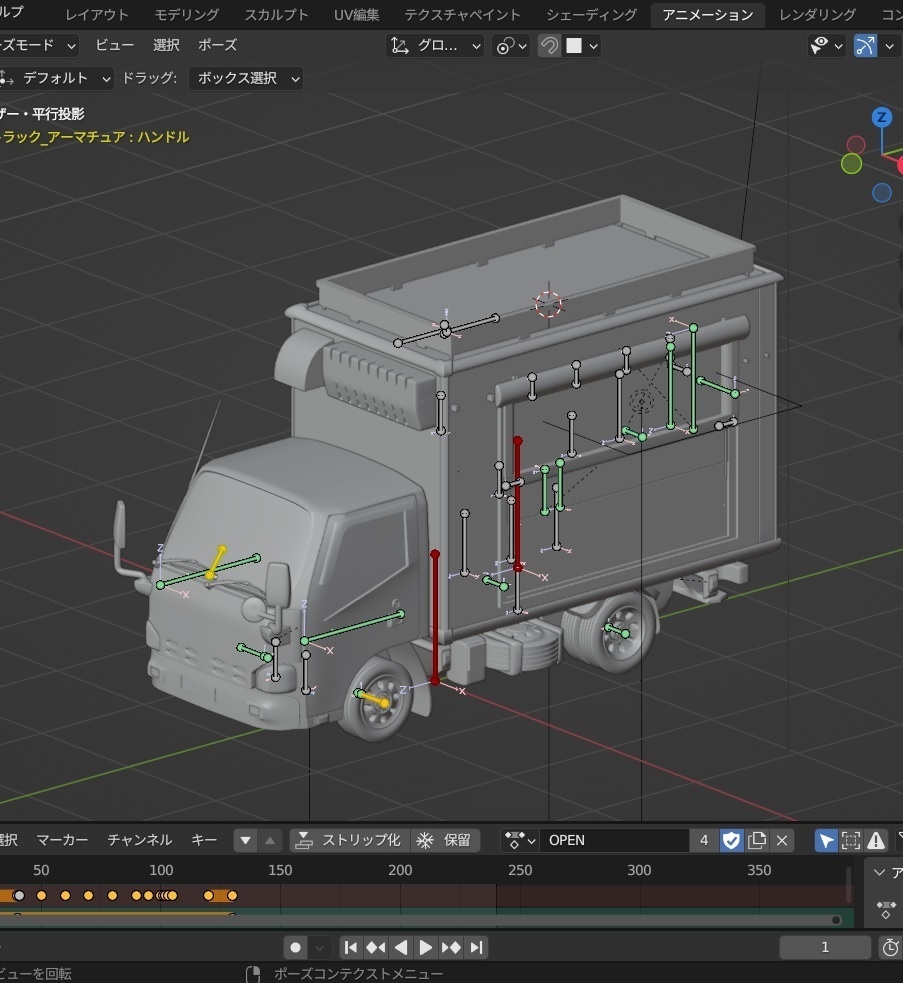Duplicate the action with the new copy icon
The image size is (903, 983).
[x=758, y=840]
